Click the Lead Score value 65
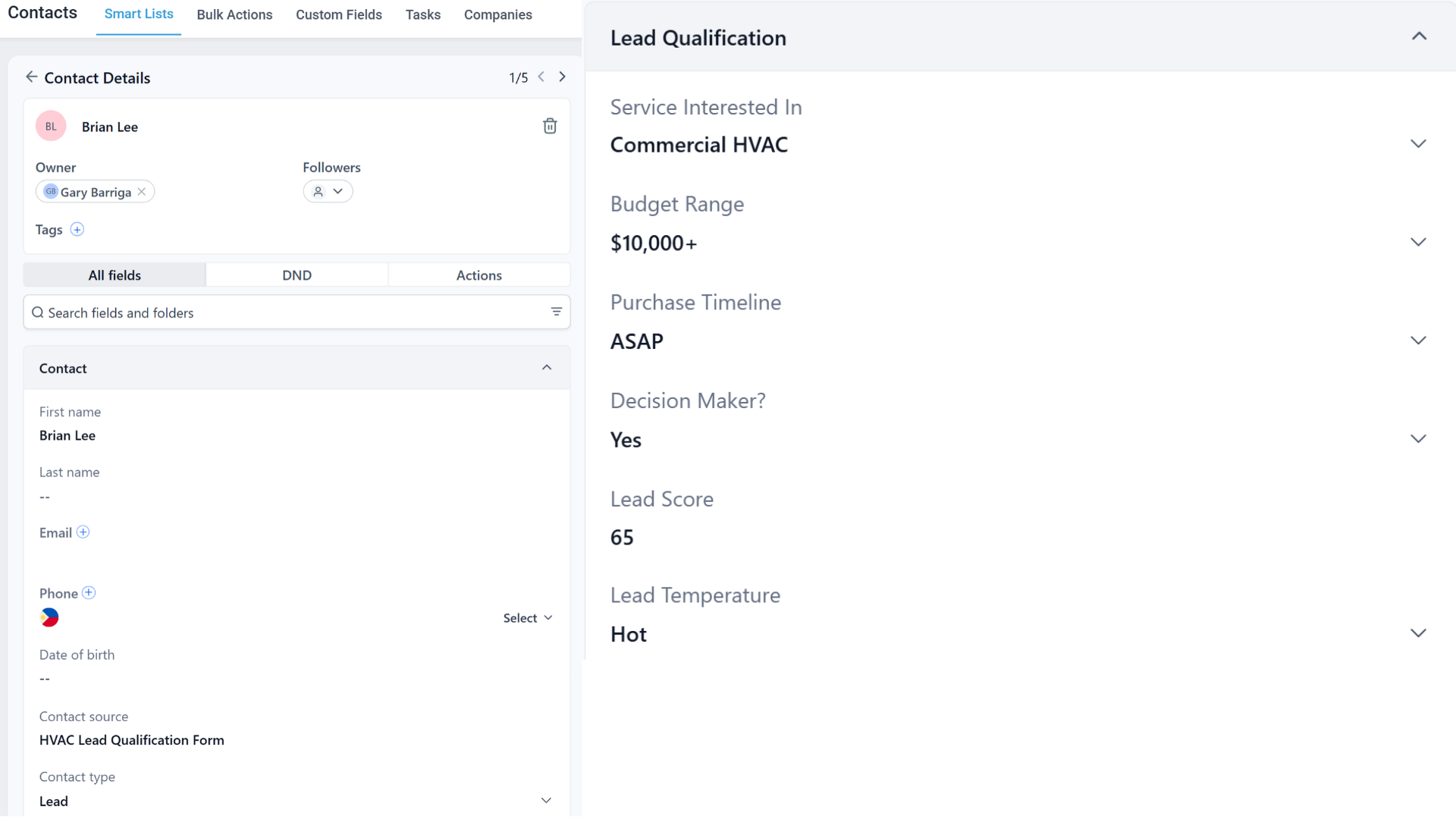Image resolution: width=1456 pixels, height=819 pixels. 622,538
